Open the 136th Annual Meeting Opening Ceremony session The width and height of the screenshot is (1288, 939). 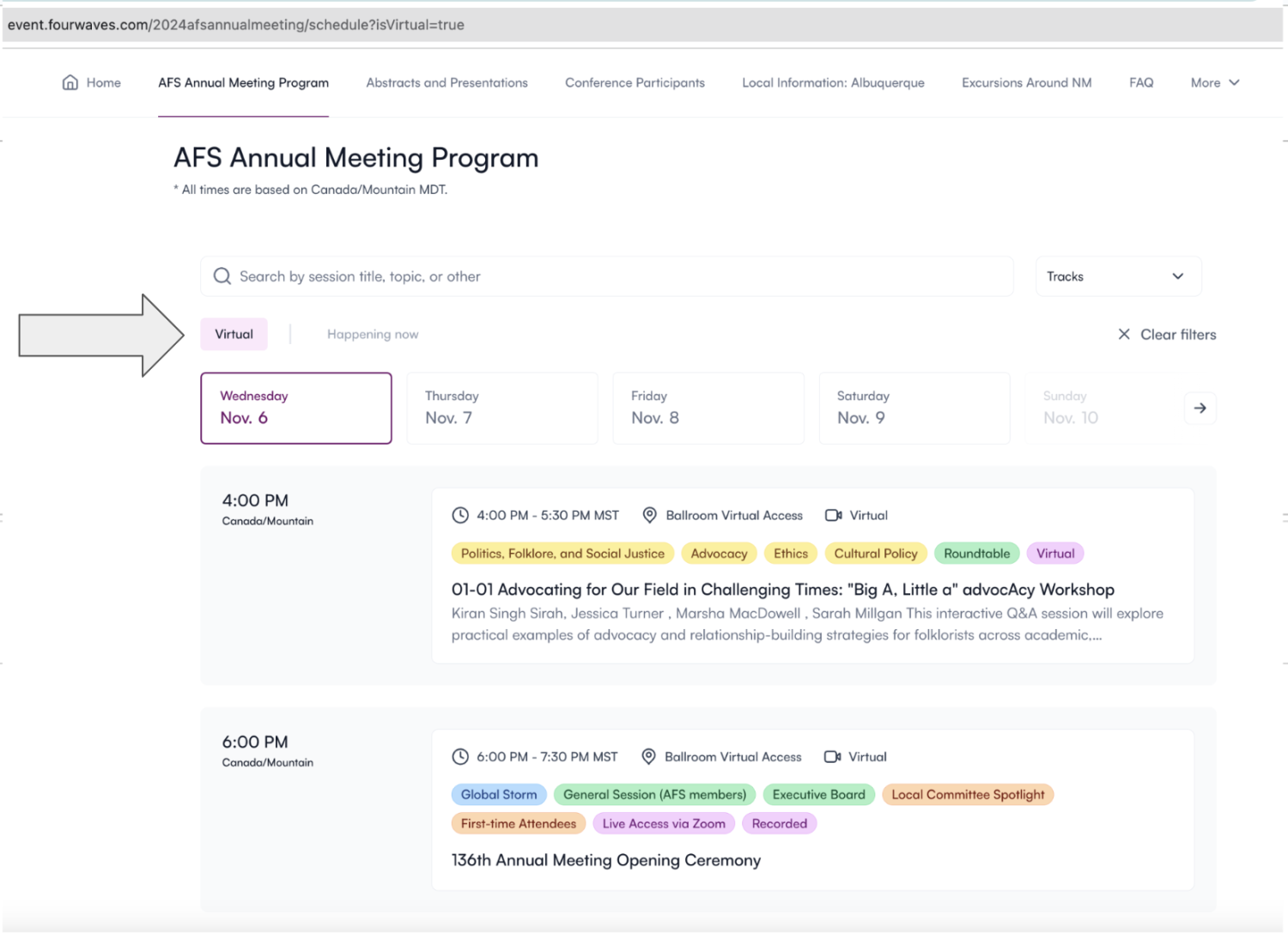[x=605, y=860]
